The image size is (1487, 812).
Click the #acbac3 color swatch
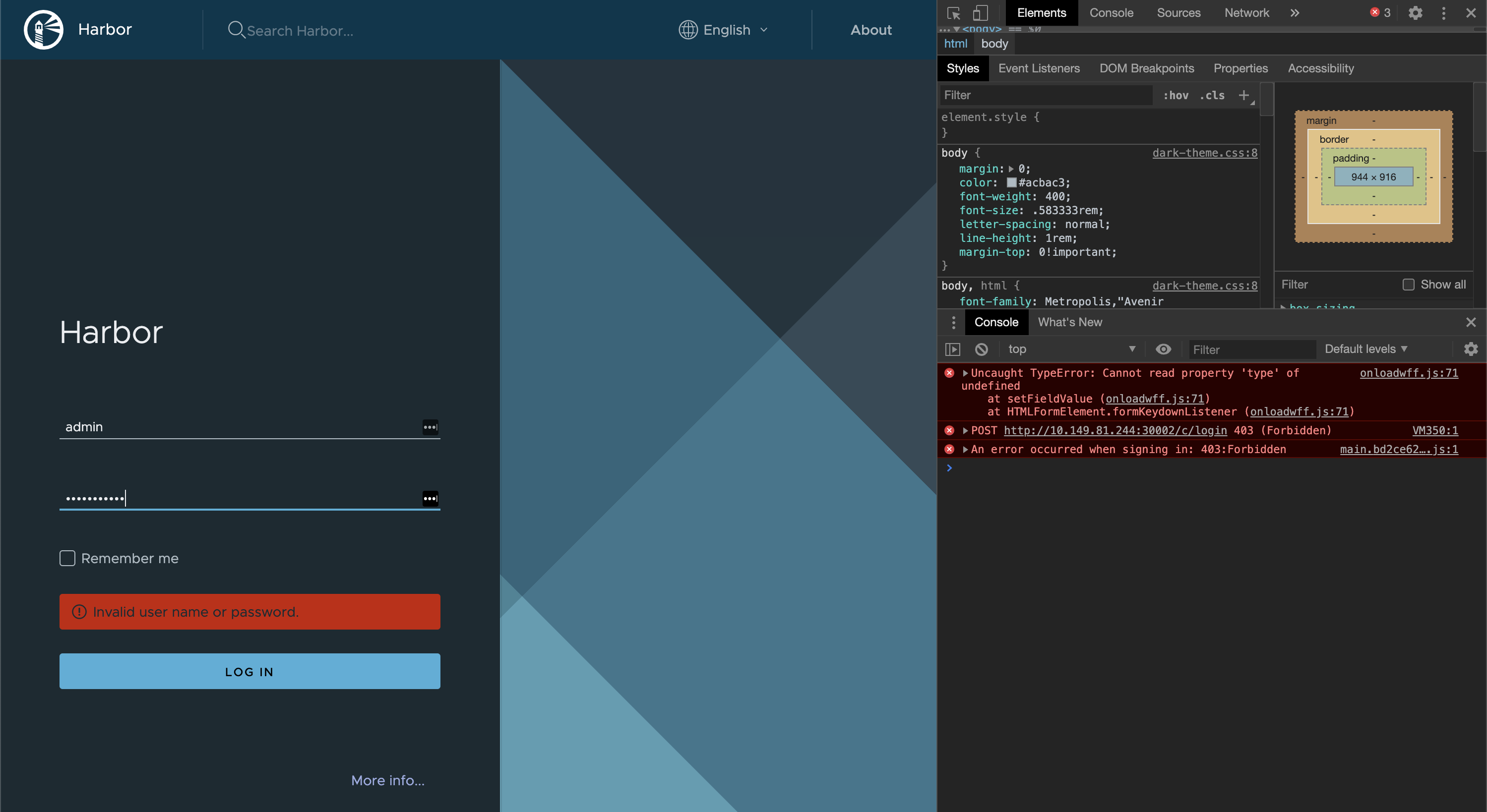[1011, 182]
